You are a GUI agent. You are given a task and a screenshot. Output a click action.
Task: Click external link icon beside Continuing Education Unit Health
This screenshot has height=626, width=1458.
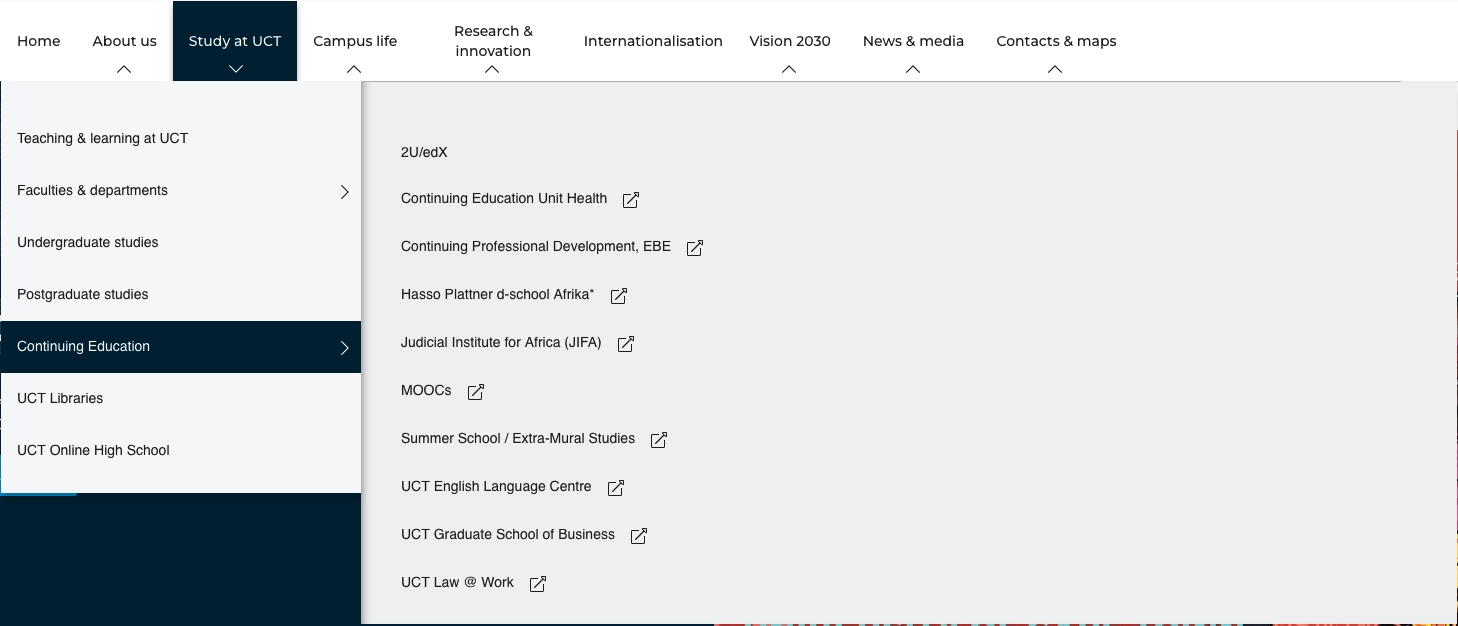[x=630, y=200]
